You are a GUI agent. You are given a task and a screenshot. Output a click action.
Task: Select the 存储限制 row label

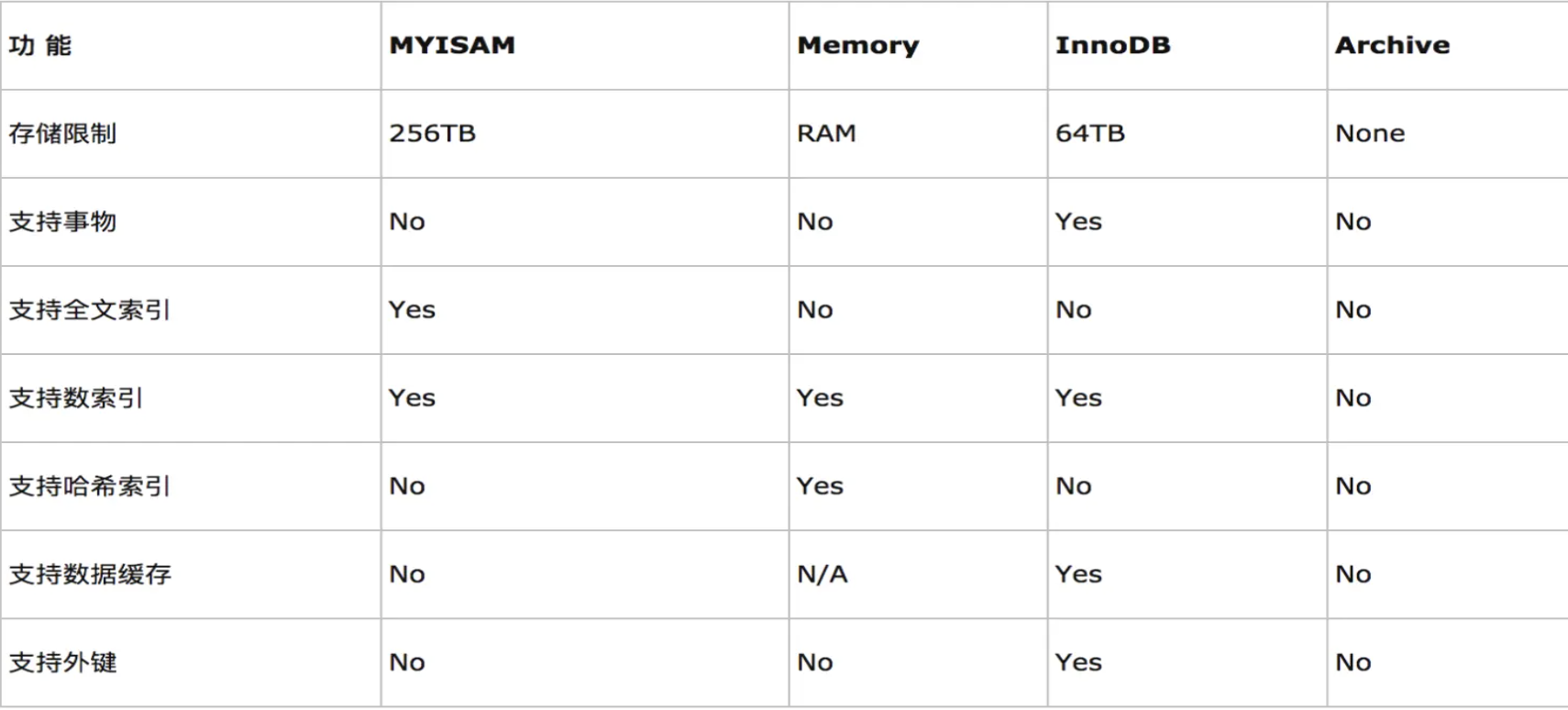pyautogui.click(x=62, y=134)
